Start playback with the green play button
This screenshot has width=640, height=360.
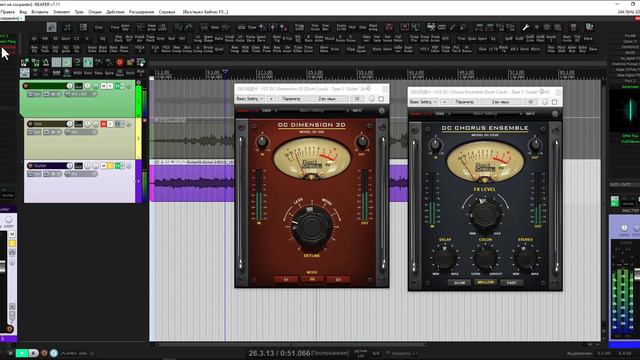coord(22,353)
